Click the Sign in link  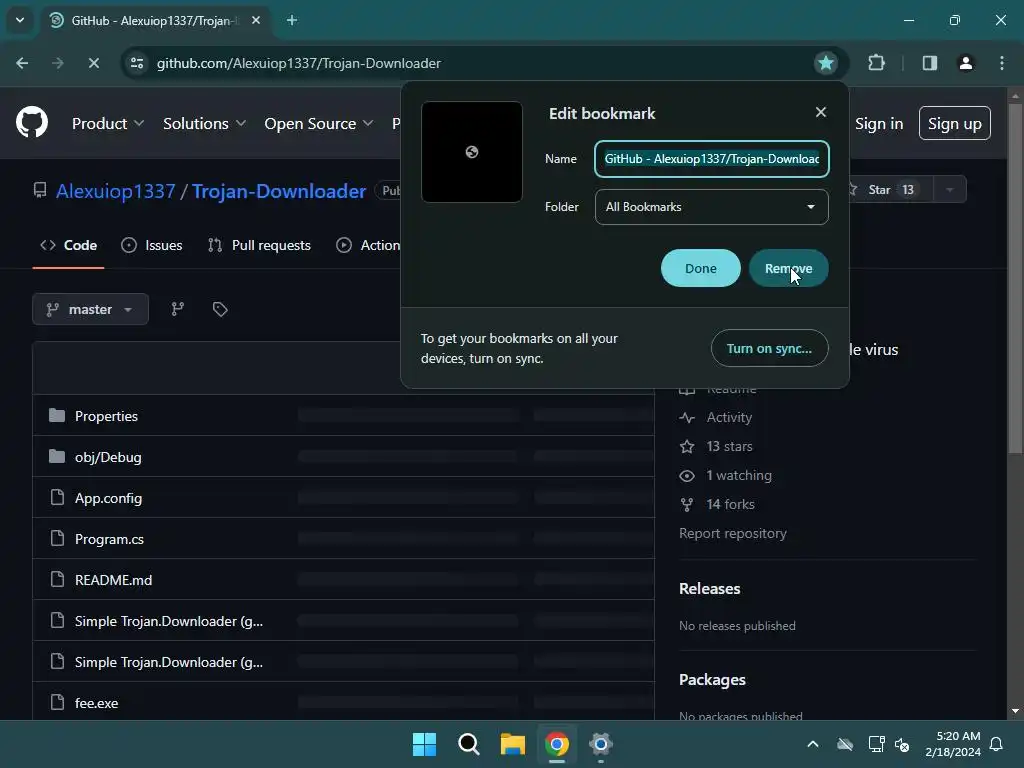point(879,123)
